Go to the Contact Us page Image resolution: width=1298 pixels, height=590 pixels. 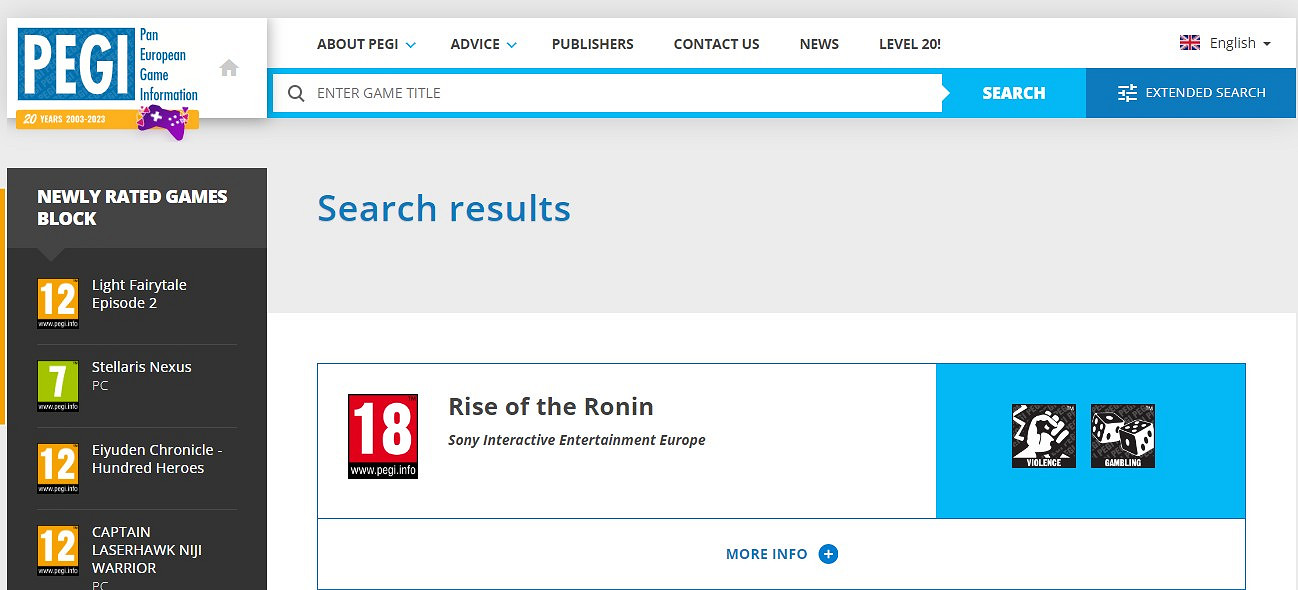[716, 44]
